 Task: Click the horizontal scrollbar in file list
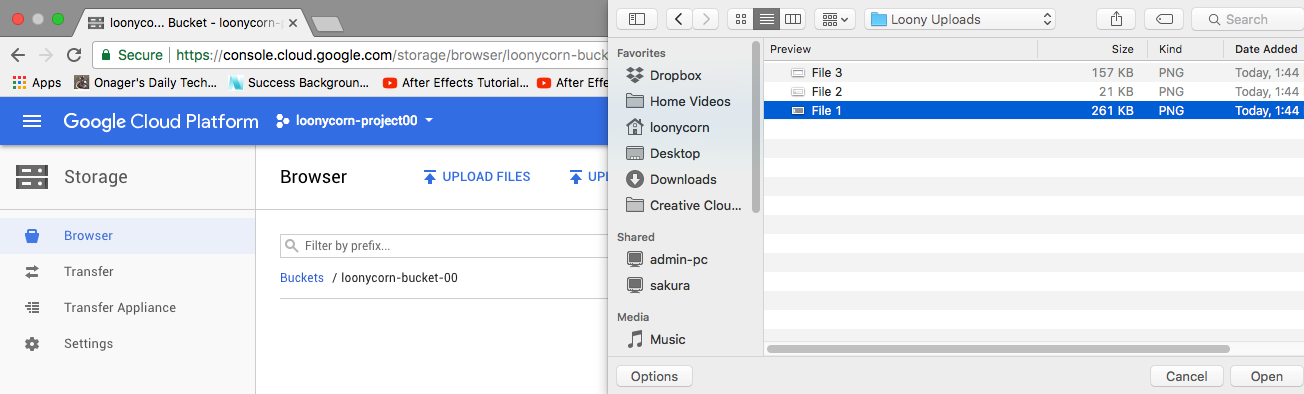998,349
